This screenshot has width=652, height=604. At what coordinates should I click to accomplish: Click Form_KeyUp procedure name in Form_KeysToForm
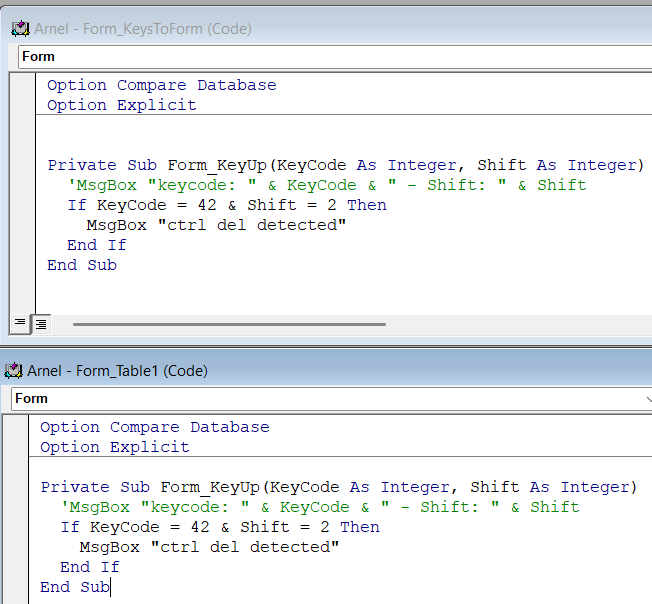[x=216, y=165]
